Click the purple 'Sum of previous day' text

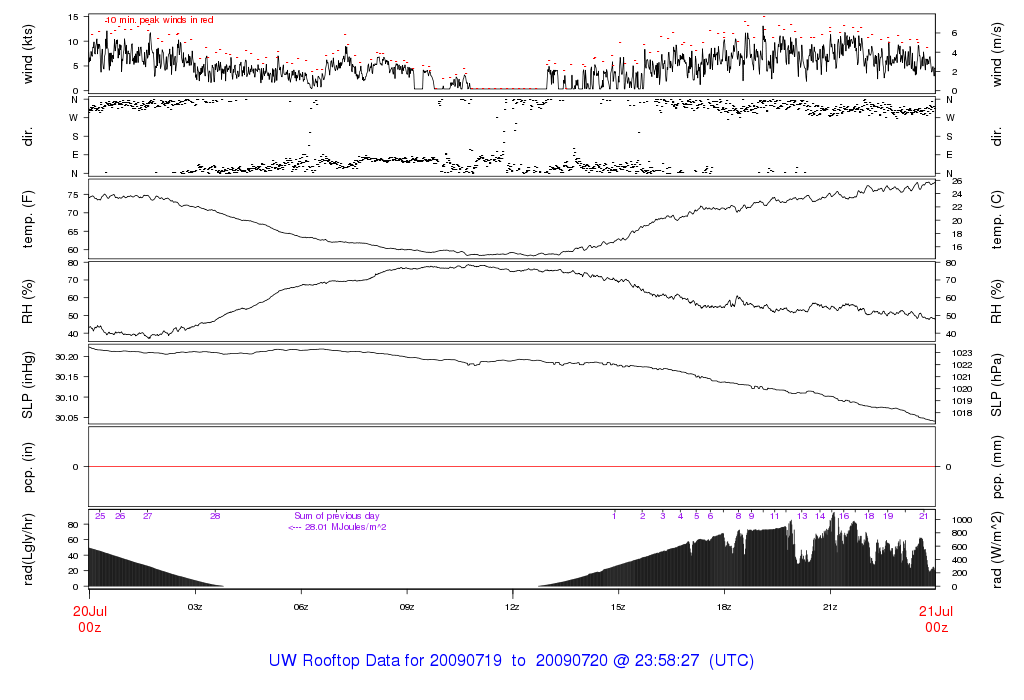tap(337, 516)
